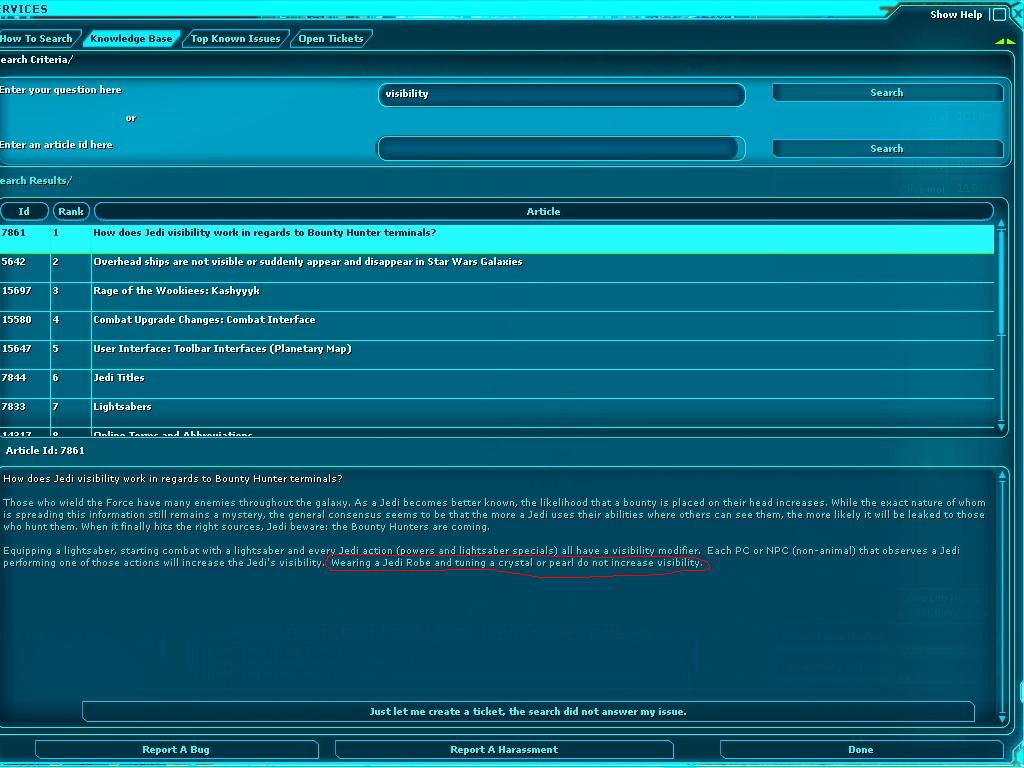Viewport: 1024px width, 768px height.
Task: Click the id cell 5642
Action: click(x=25, y=268)
